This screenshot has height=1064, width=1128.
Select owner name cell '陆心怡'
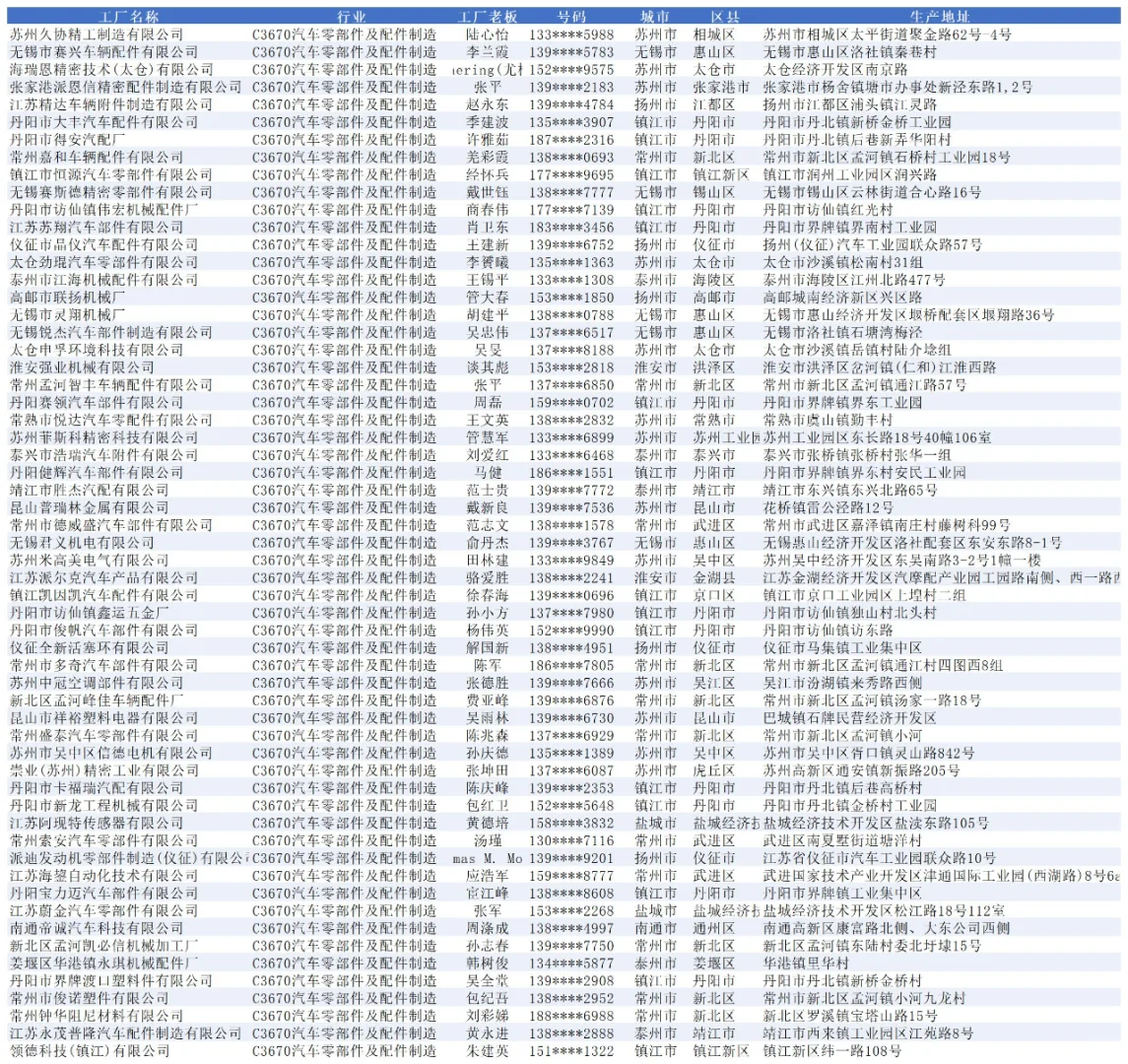487,34
